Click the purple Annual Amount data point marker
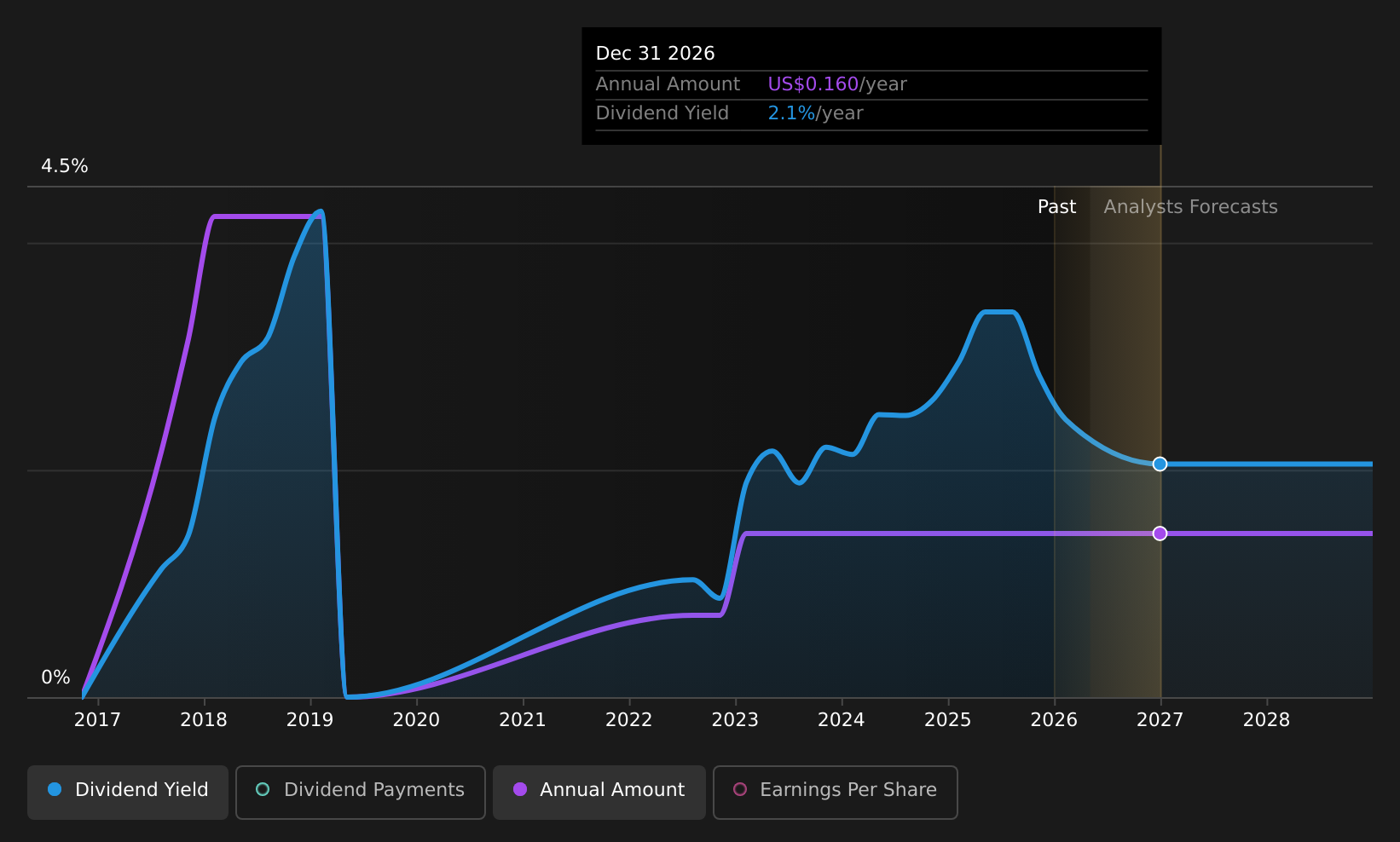This screenshot has height=842, width=1400. coord(1160,533)
